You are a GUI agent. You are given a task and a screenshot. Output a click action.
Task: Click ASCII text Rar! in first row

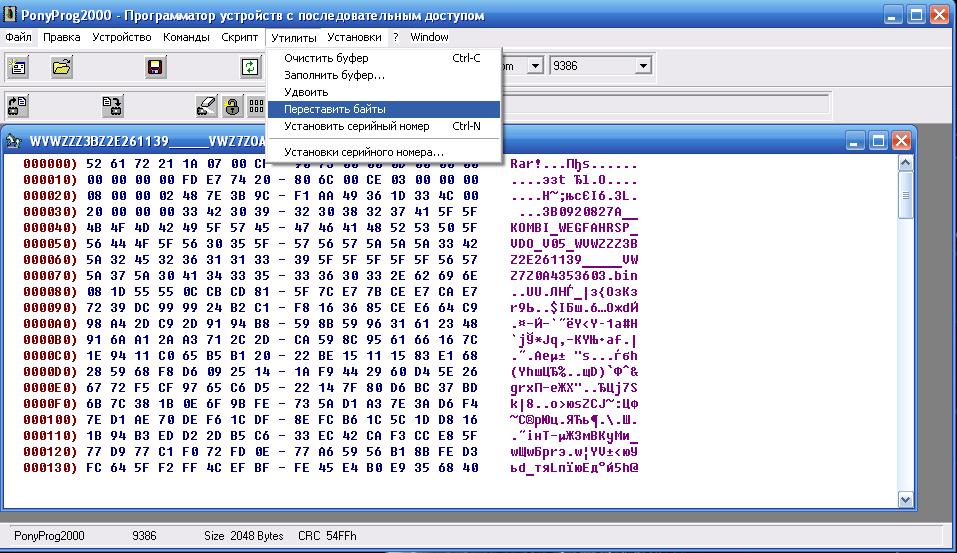(x=525, y=164)
